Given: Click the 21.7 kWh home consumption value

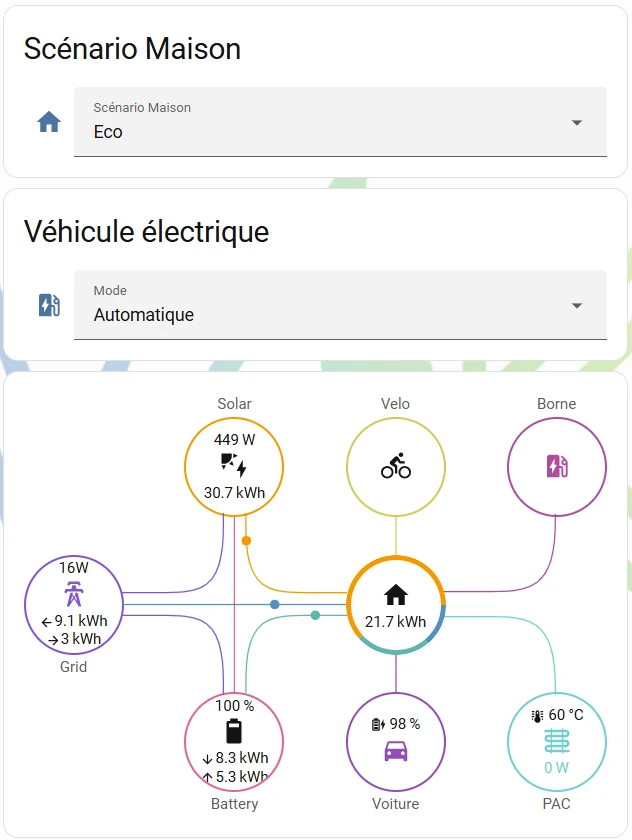Looking at the screenshot, I should [x=396, y=621].
